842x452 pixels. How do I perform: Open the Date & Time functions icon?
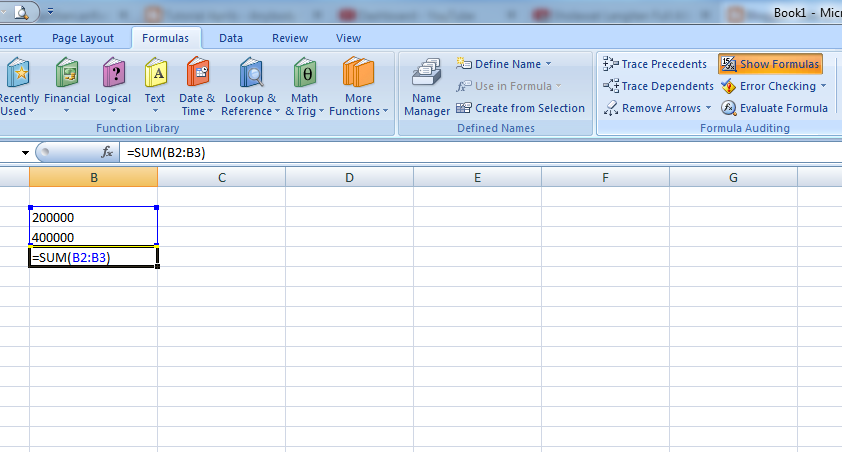[198, 72]
